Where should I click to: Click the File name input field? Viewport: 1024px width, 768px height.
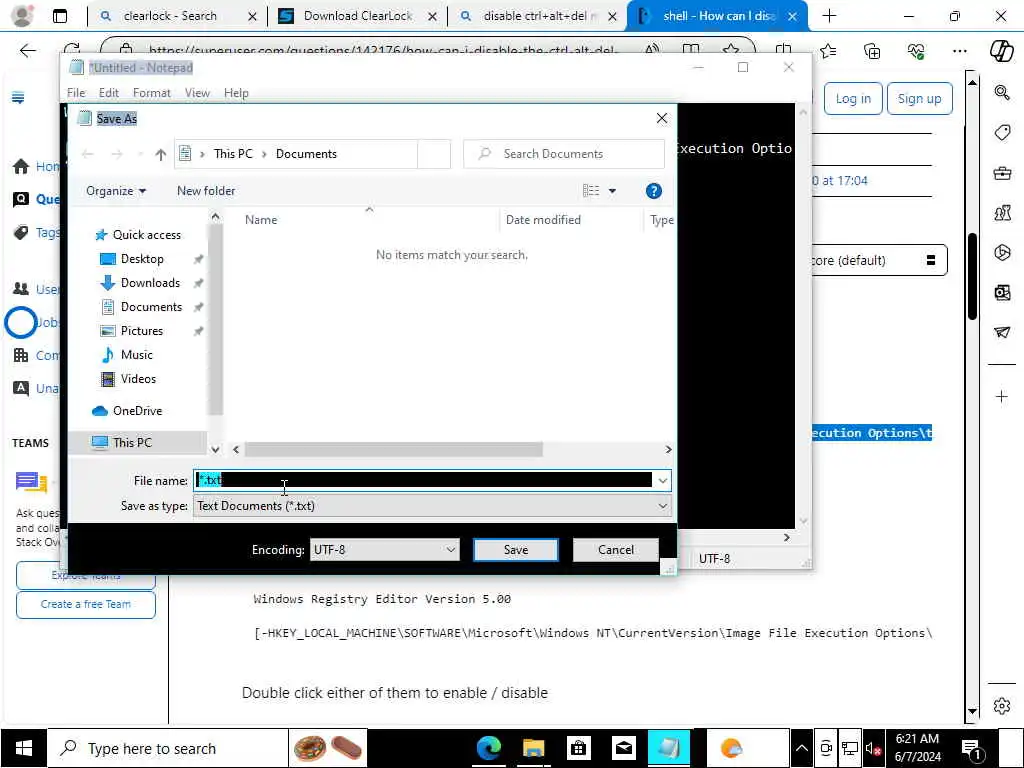coord(423,481)
